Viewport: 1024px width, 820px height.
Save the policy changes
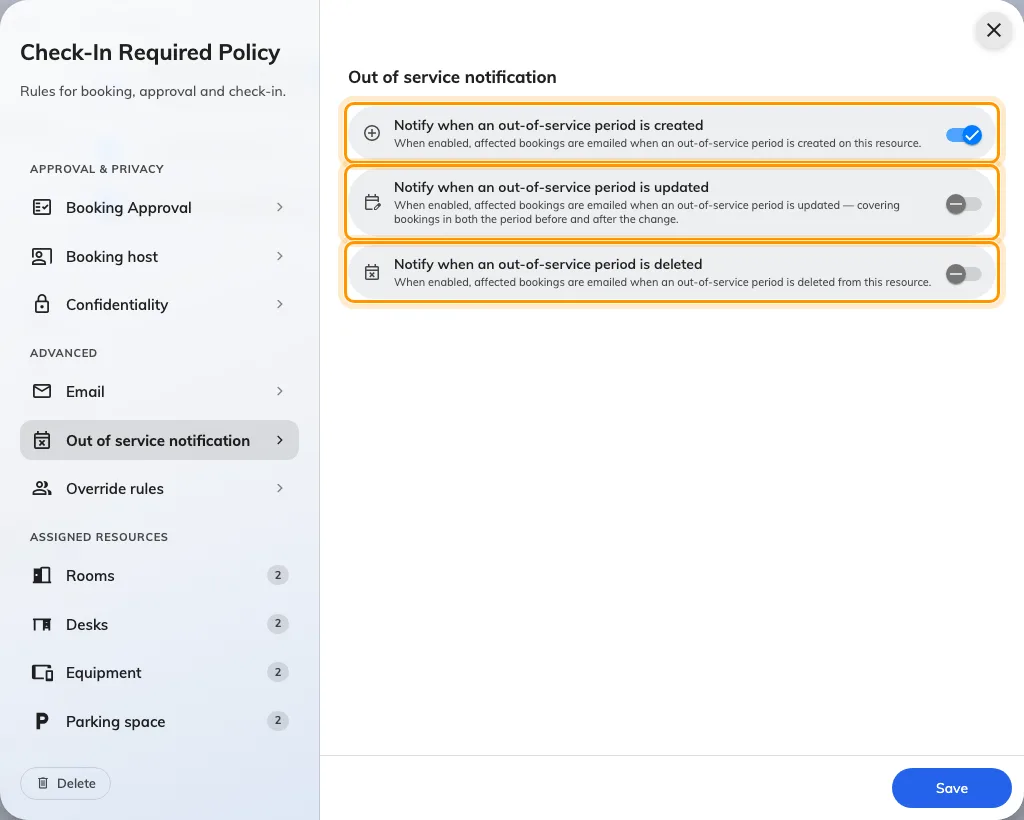(952, 788)
